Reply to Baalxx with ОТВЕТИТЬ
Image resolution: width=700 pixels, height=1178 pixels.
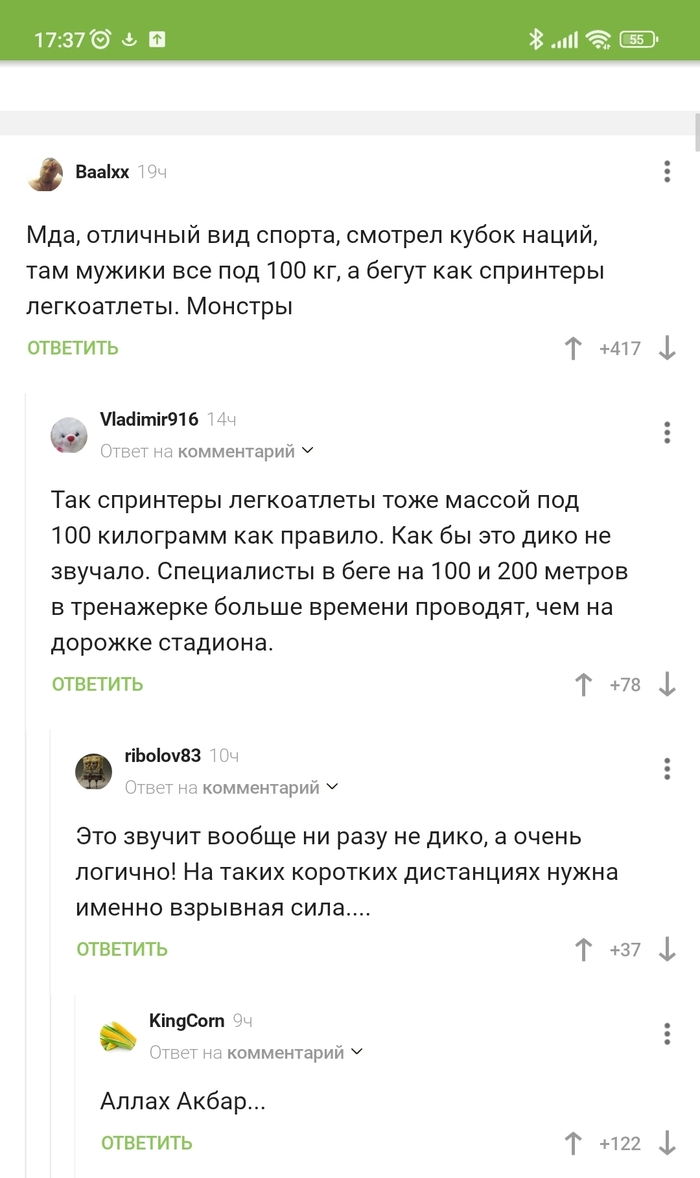pos(73,348)
